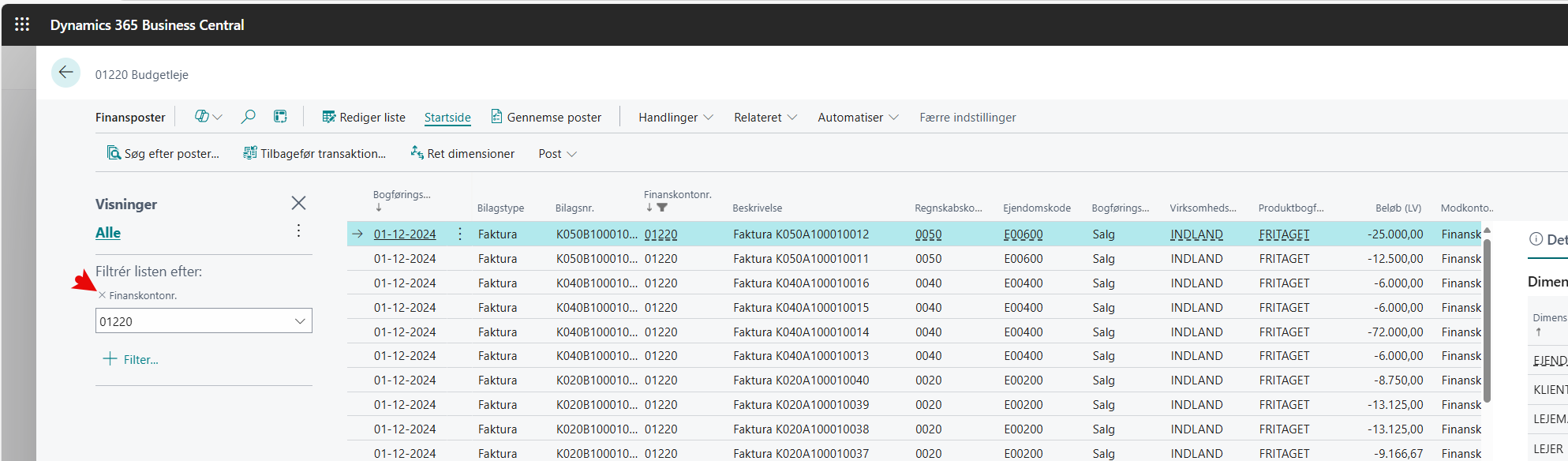Select cell Faktura K020A100010037
Viewport: 1568px width, 461px height.
[x=801, y=453]
